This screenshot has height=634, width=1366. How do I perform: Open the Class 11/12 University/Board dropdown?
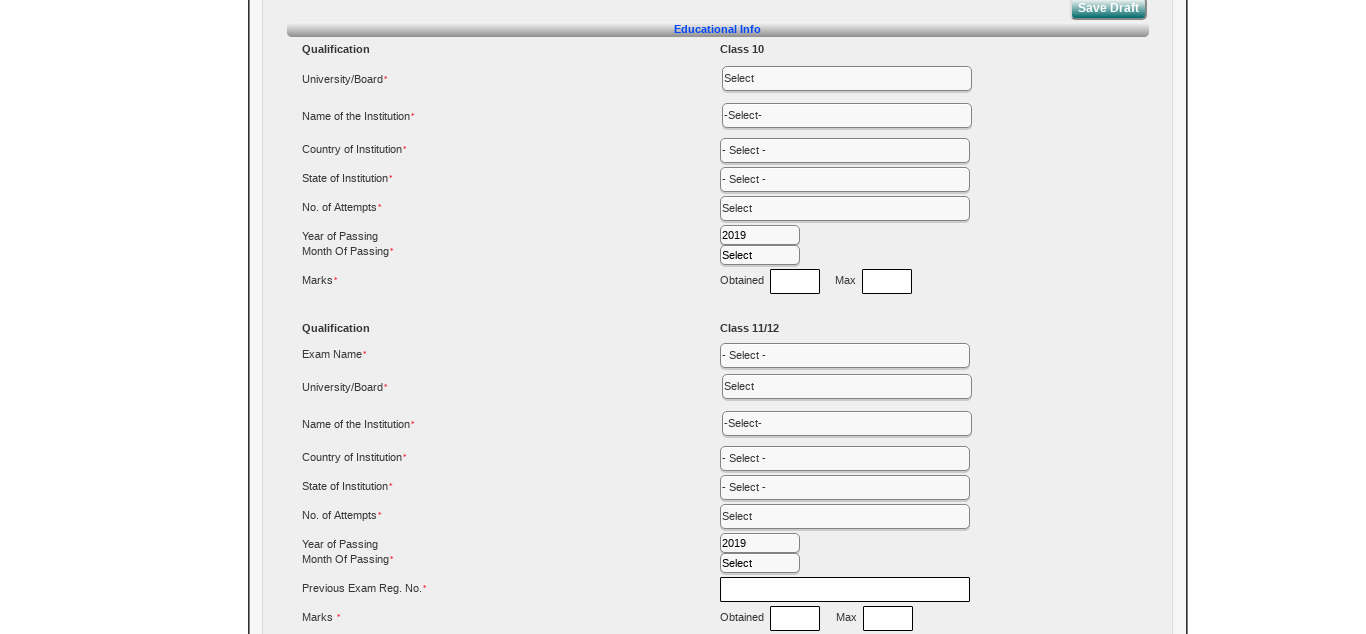[x=846, y=386]
